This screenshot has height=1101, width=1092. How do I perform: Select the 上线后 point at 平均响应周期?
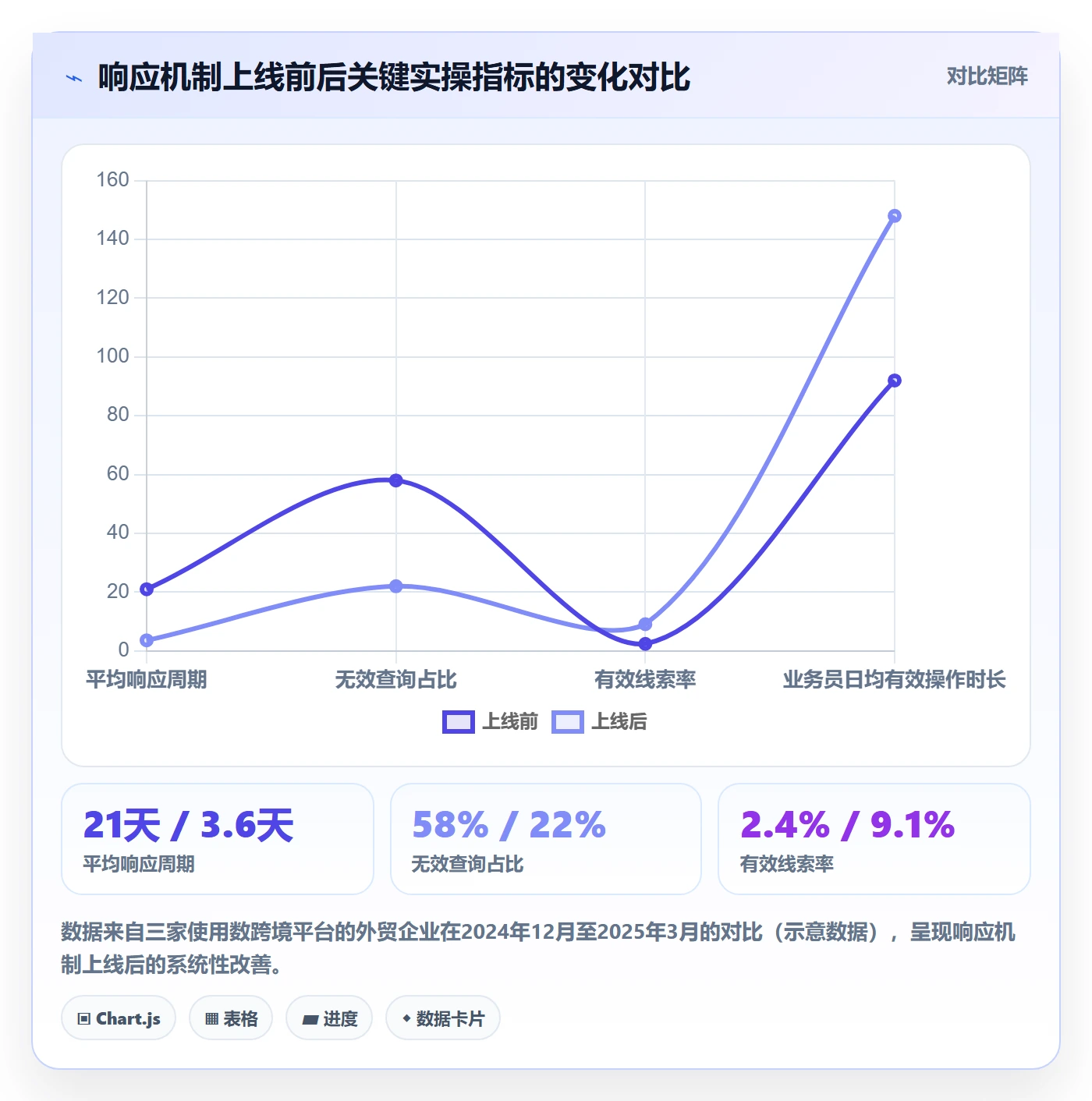point(147,640)
